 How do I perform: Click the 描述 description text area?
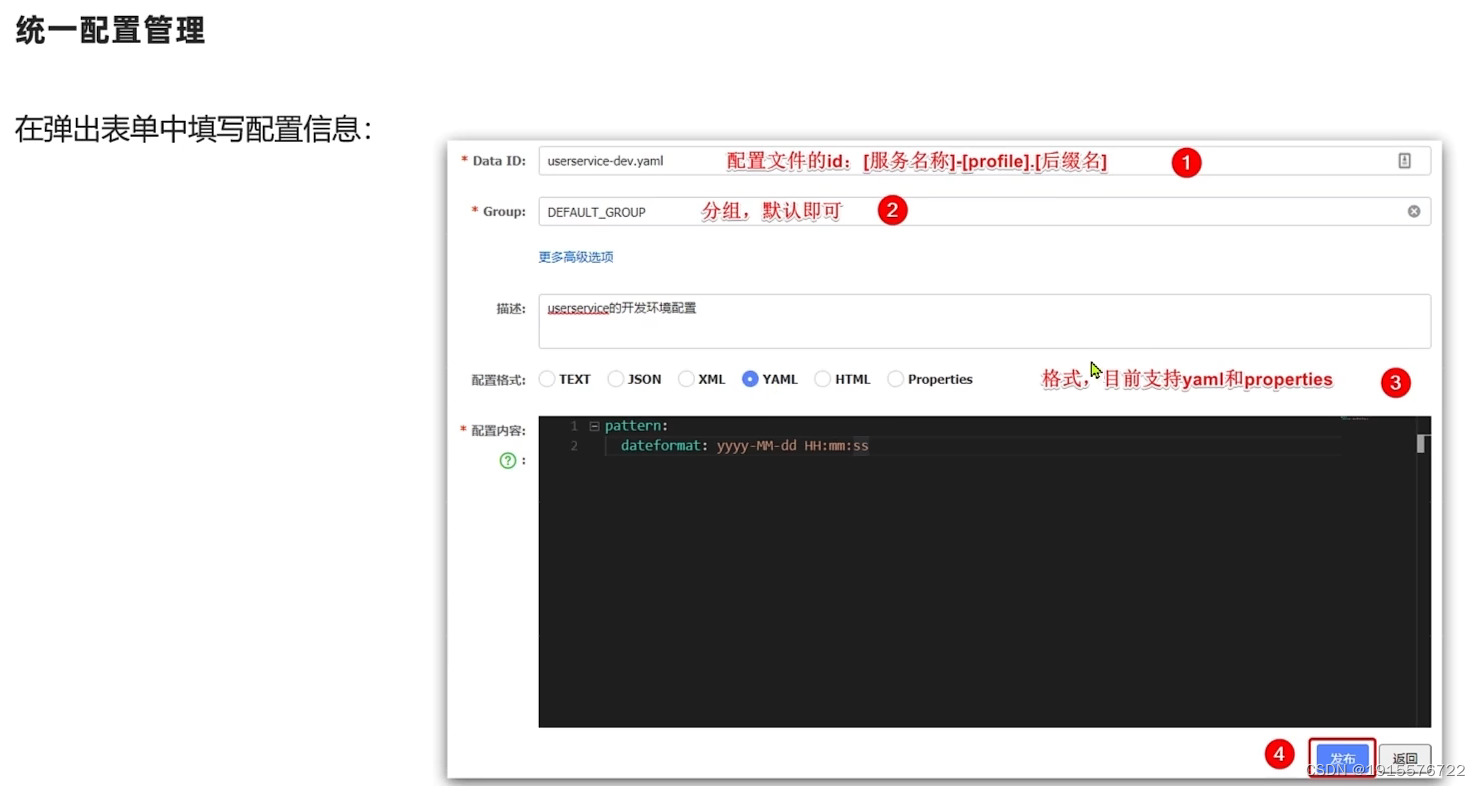(x=900, y=320)
